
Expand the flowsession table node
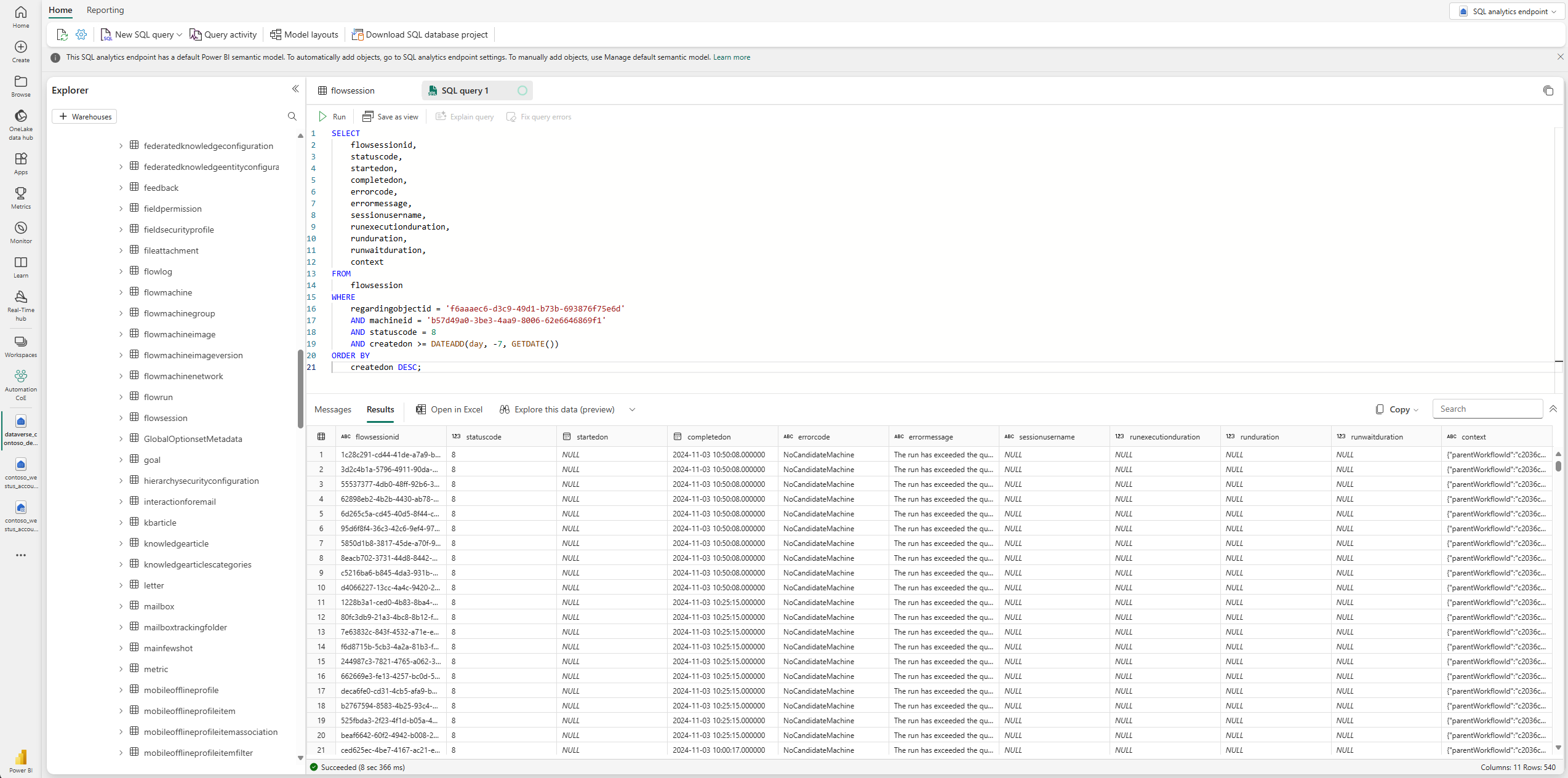coord(121,418)
